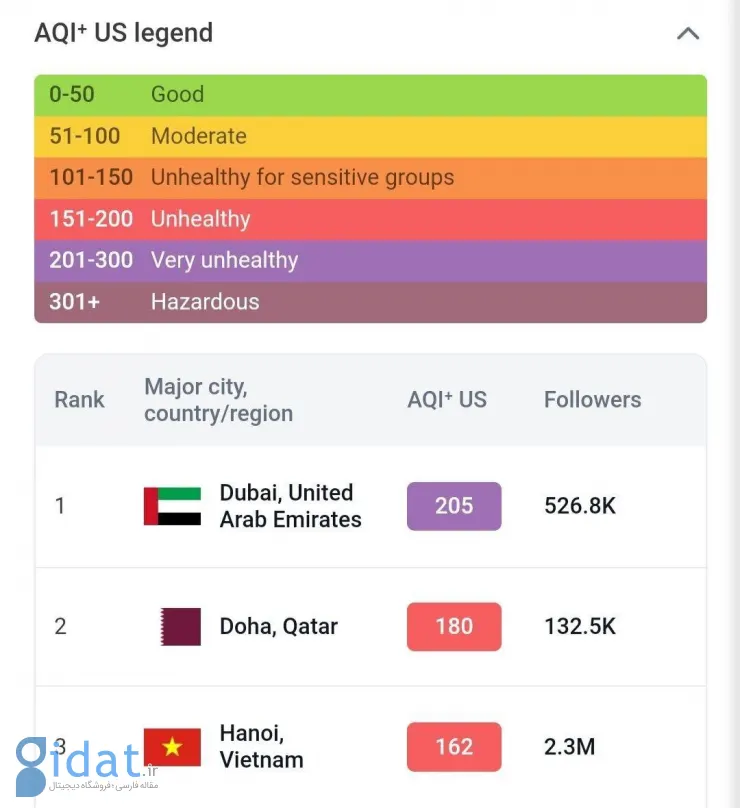Select the green Good 0-50 legend bar
The width and height of the screenshot is (740, 808).
[371, 95]
